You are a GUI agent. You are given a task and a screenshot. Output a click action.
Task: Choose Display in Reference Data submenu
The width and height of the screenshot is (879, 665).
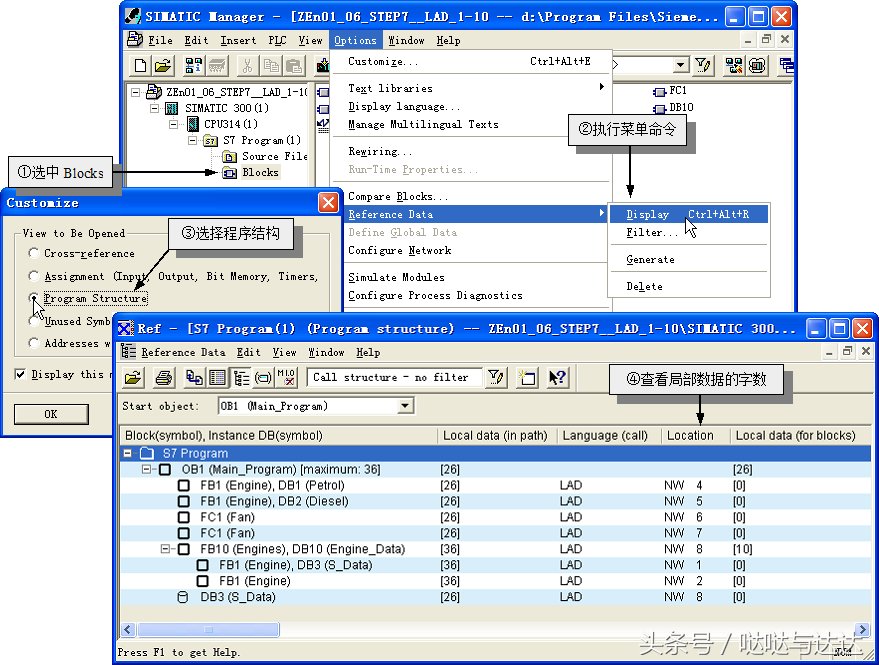(688, 214)
